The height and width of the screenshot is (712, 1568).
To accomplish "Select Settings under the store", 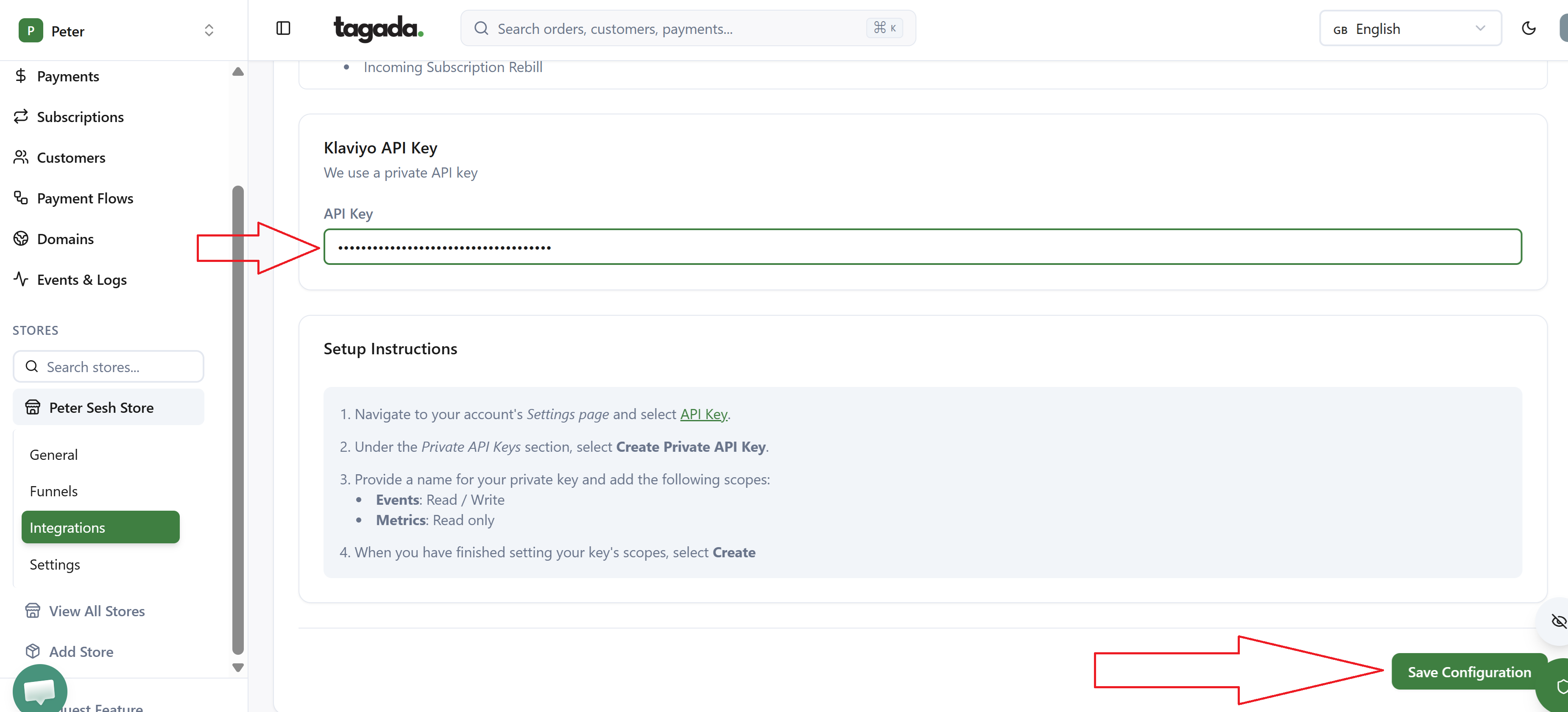I will pos(55,565).
